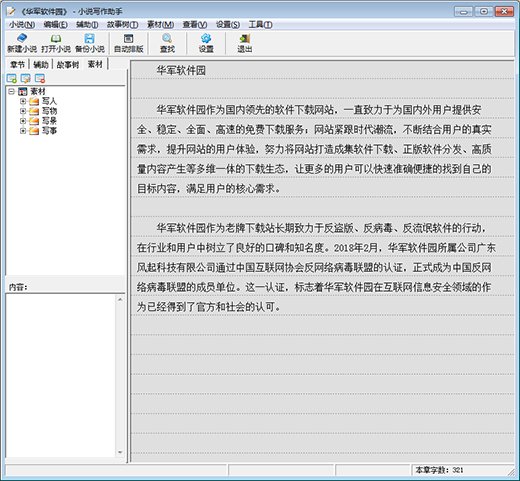
Task: Open the 设置(S) menu
Action: pos(228,25)
